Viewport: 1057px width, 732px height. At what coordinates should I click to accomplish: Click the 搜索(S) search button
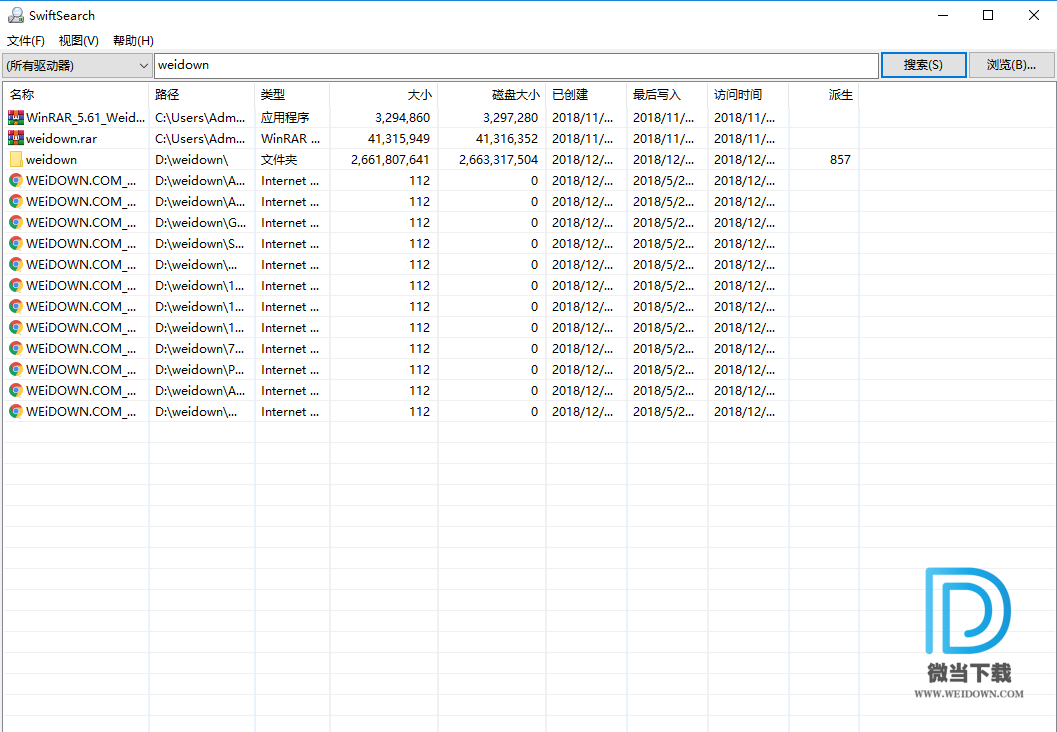pos(924,65)
